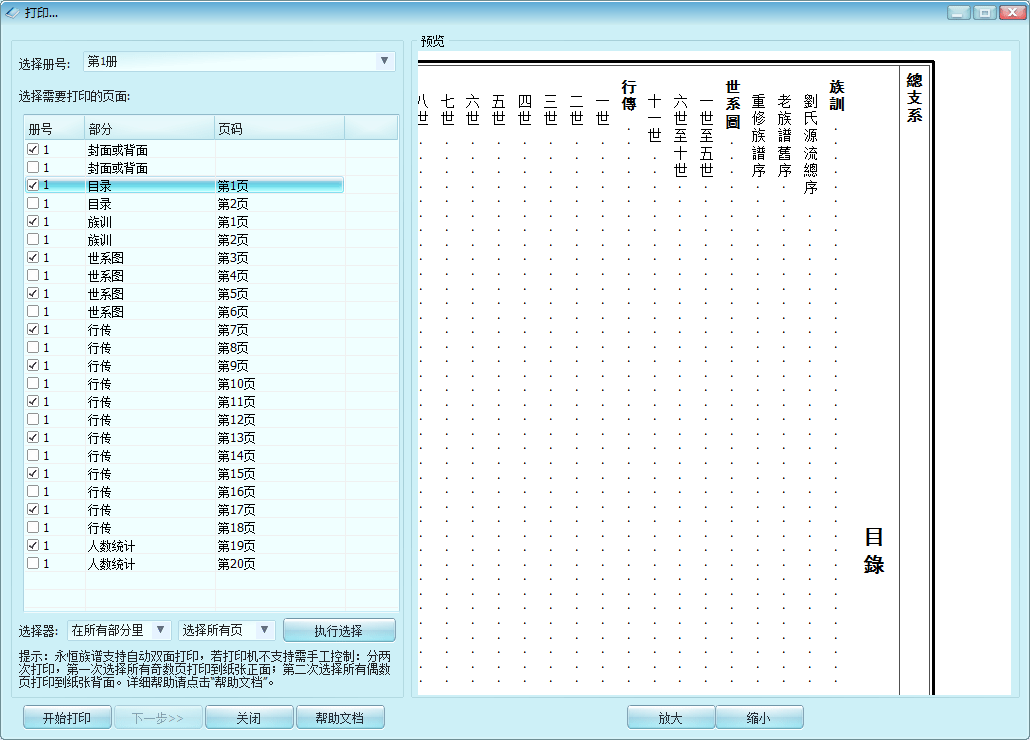Click the 目錄 heading in preview
Viewport: 1030px width, 740px height.
point(874,550)
